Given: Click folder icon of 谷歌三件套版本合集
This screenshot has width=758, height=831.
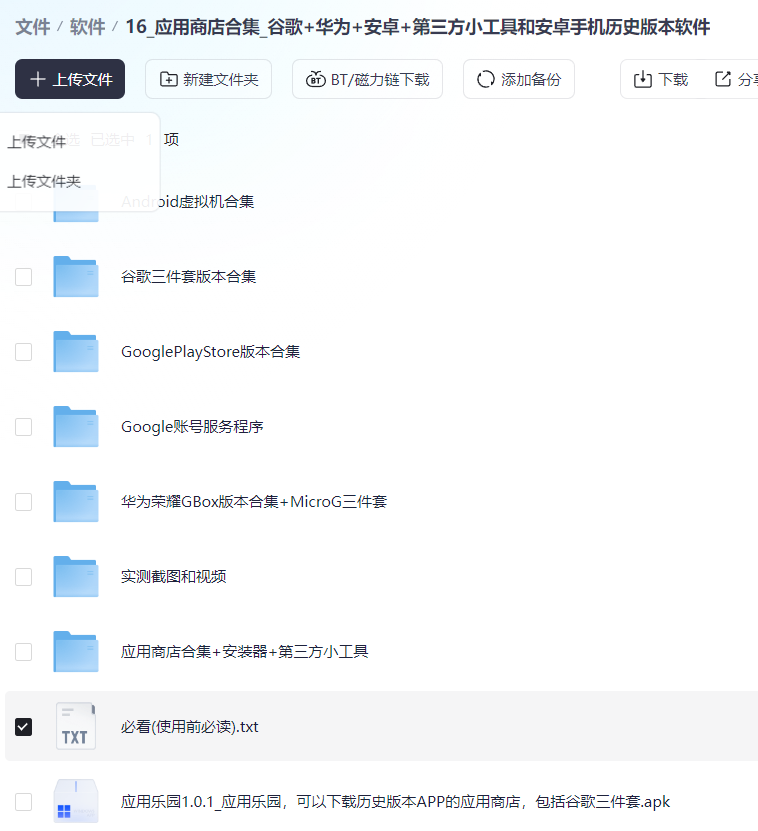Looking at the screenshot, I should (x=76, y=277).
